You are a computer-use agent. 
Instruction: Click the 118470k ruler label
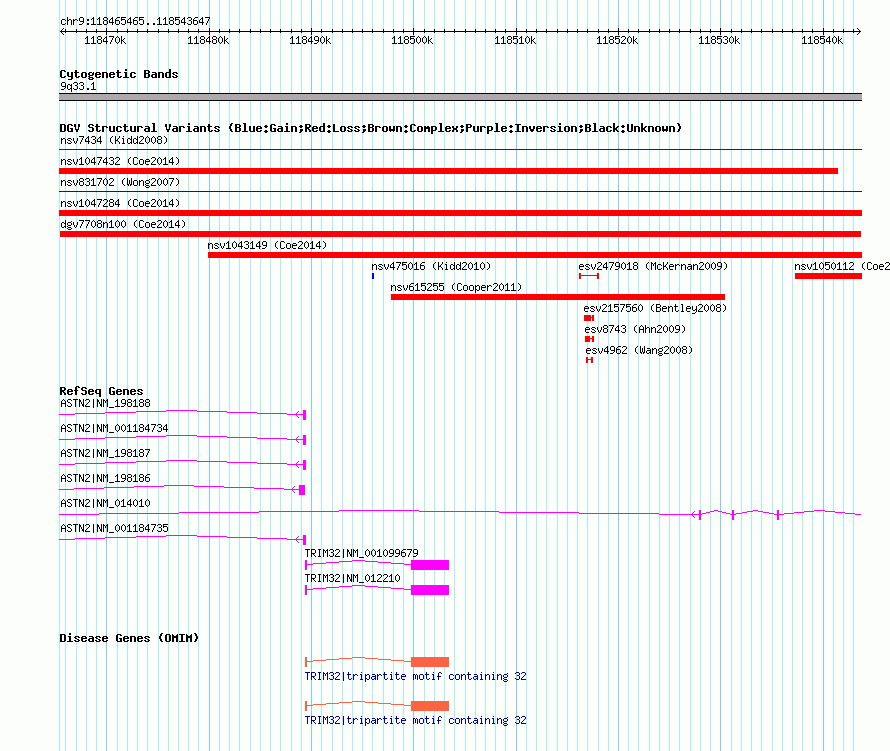pyautogui.click(x=105, y=41)
